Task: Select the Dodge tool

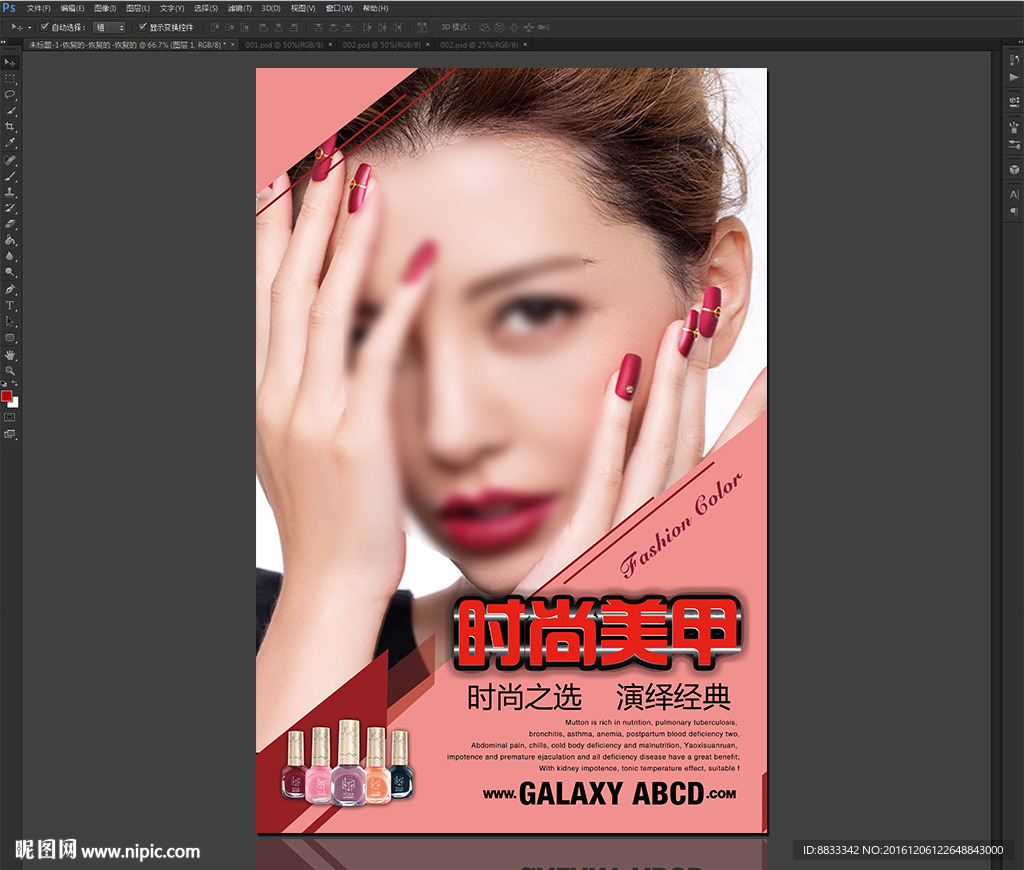Action: (x=10, y=272)
